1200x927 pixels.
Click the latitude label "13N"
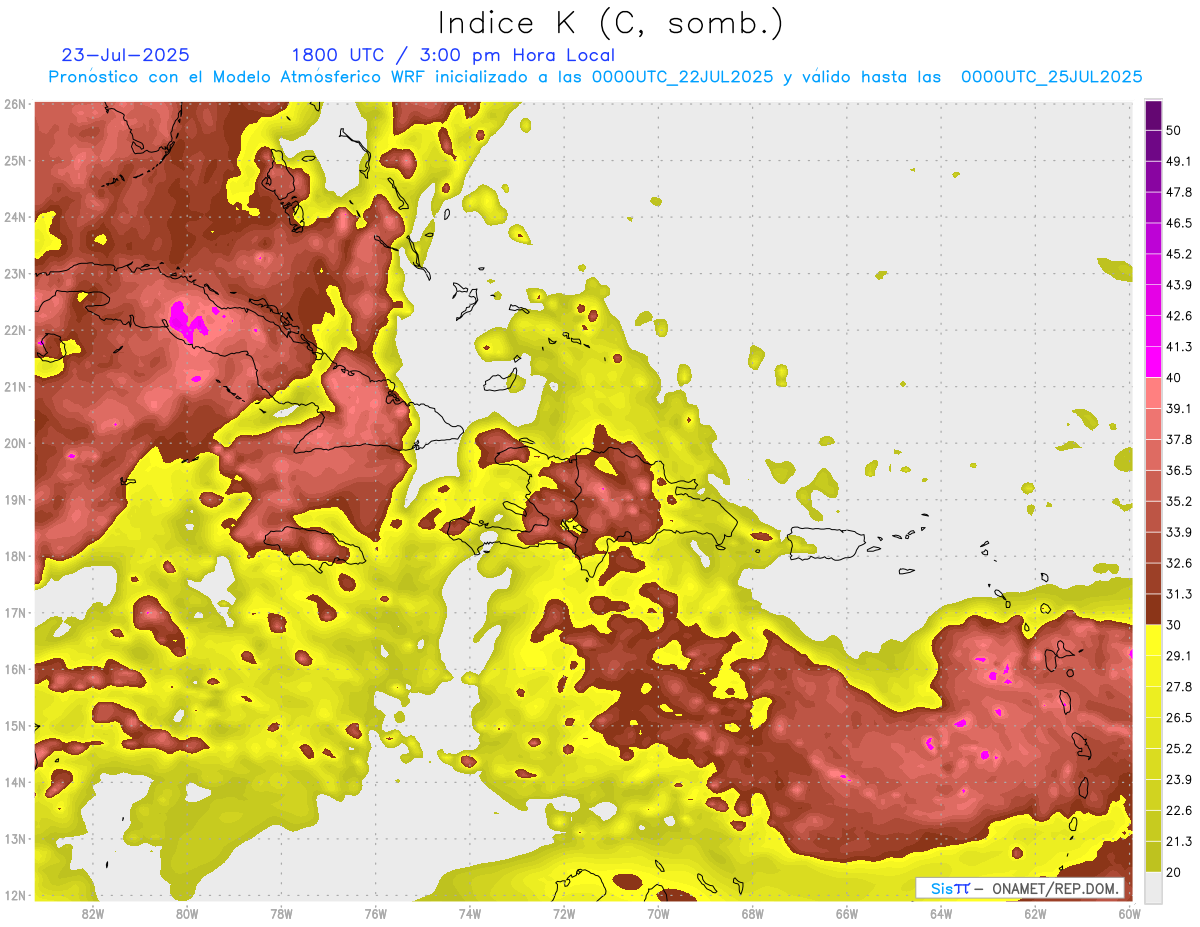15,838
